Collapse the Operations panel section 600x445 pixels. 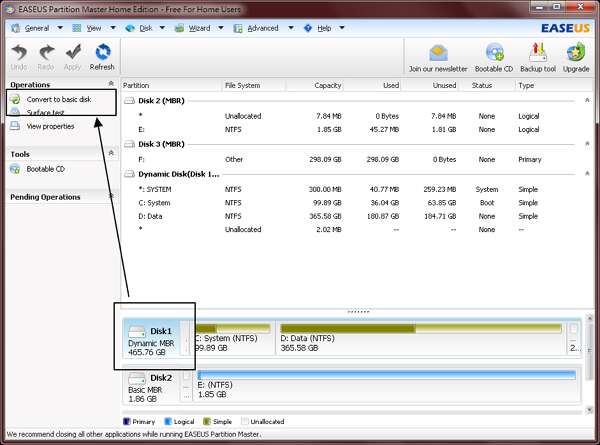click(x=110, y=85)
